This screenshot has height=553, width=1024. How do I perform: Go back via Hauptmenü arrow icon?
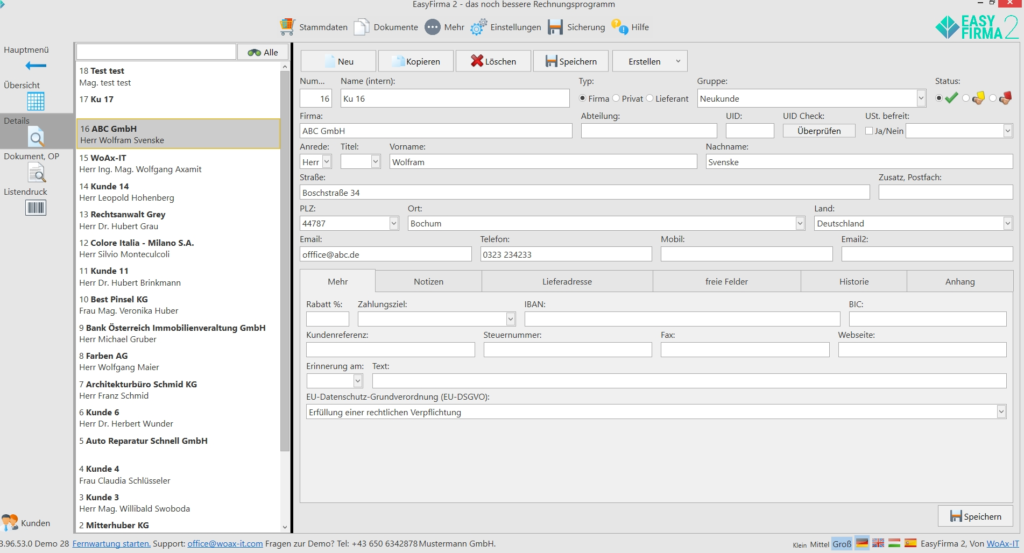point(35,65)
